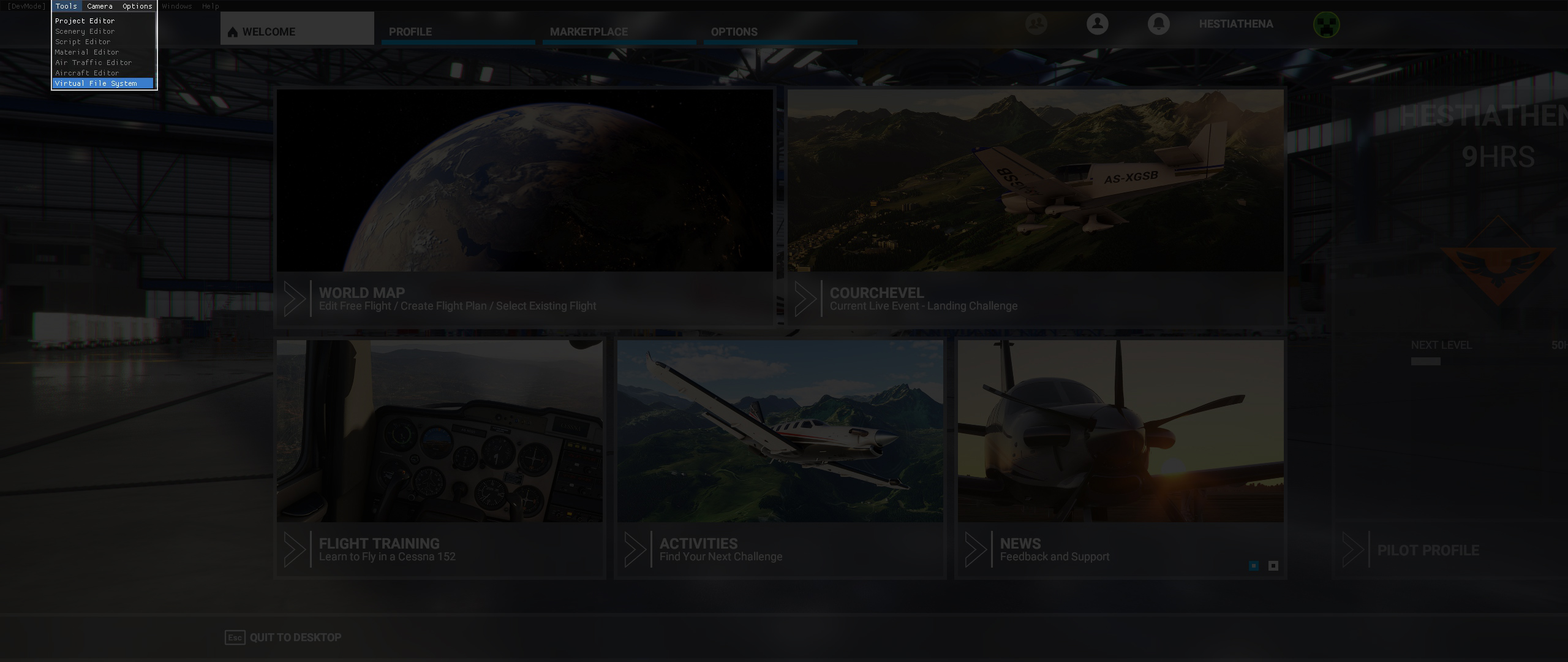The image size is (1568, 662).
Task: Click the Next Level progress bar
Action: click(1425, 362)
